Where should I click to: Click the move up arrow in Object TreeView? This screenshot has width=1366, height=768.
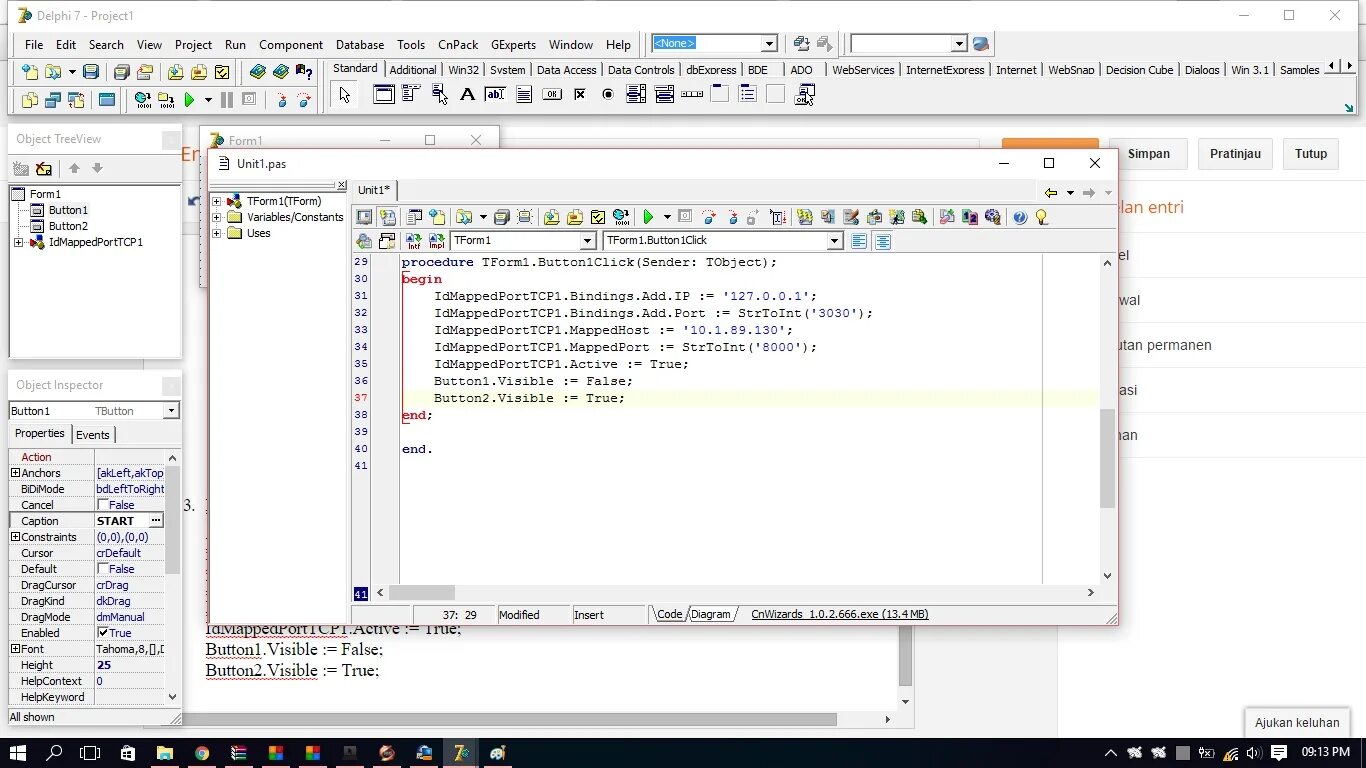pos(74,168)
